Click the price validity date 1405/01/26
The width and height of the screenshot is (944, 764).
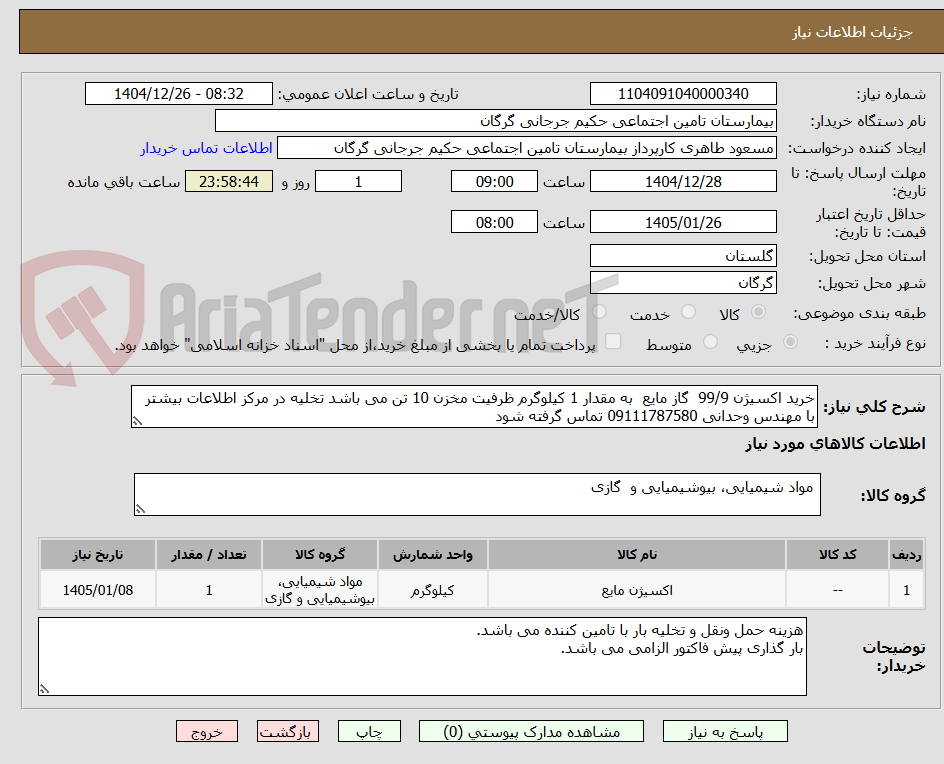(x=683, y=222)
